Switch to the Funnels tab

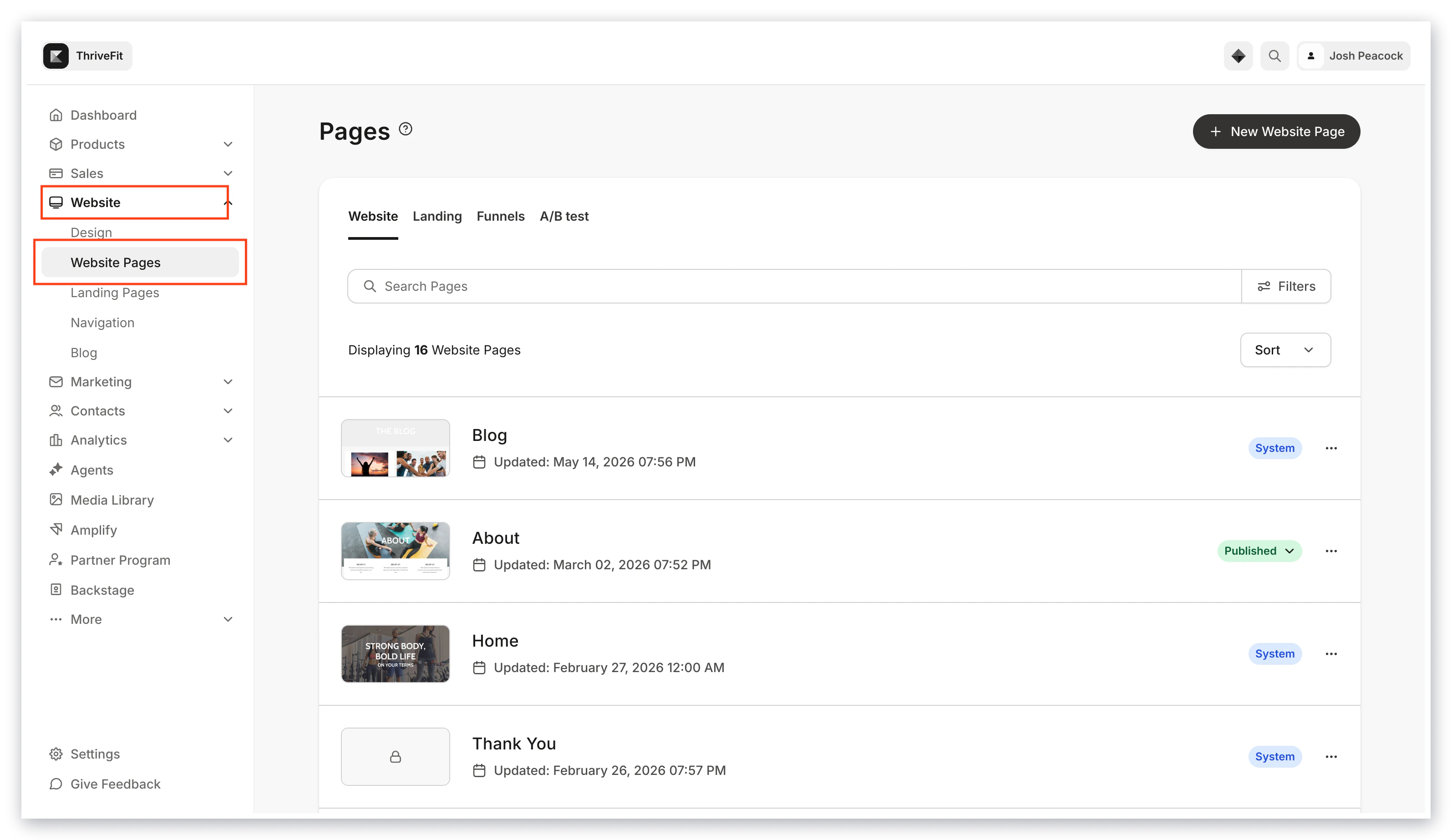coord(501,217)
